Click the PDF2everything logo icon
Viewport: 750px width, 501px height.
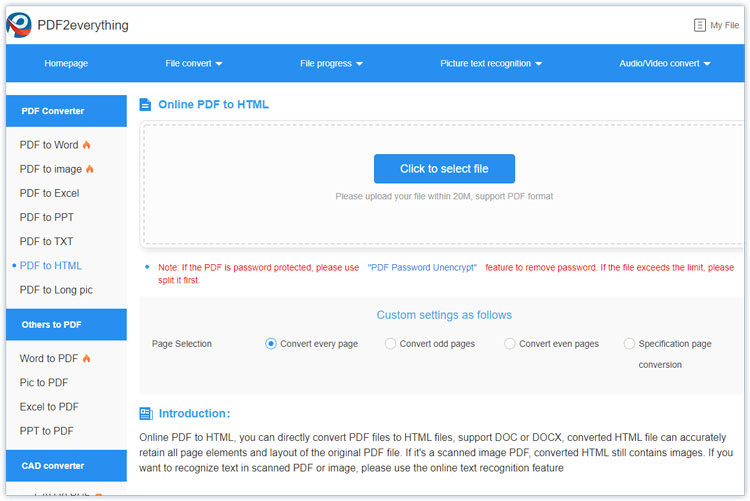click(x=19, y=25)
